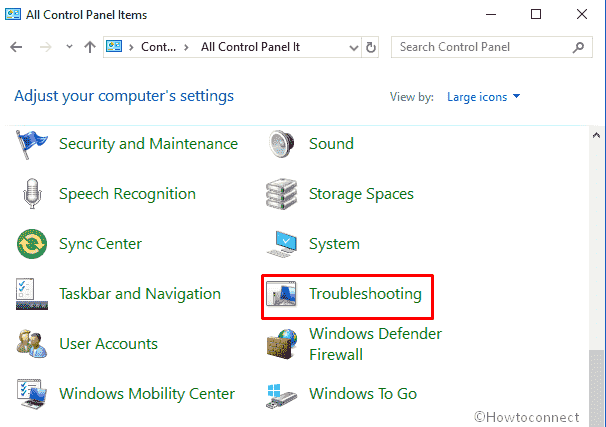
Task: Open the Windows To Go USB icon
Action: click(281, 395)
